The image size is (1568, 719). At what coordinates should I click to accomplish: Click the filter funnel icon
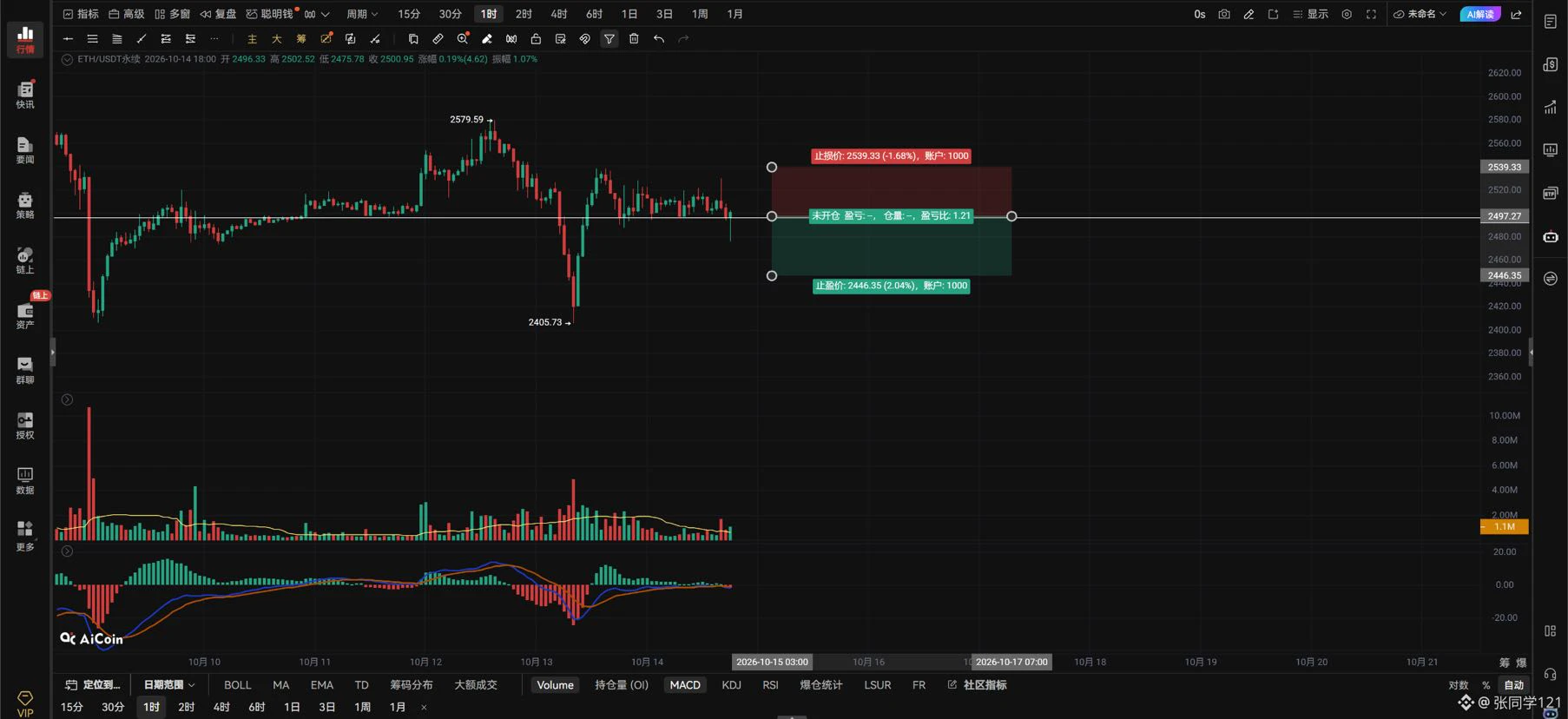(609, 38)
